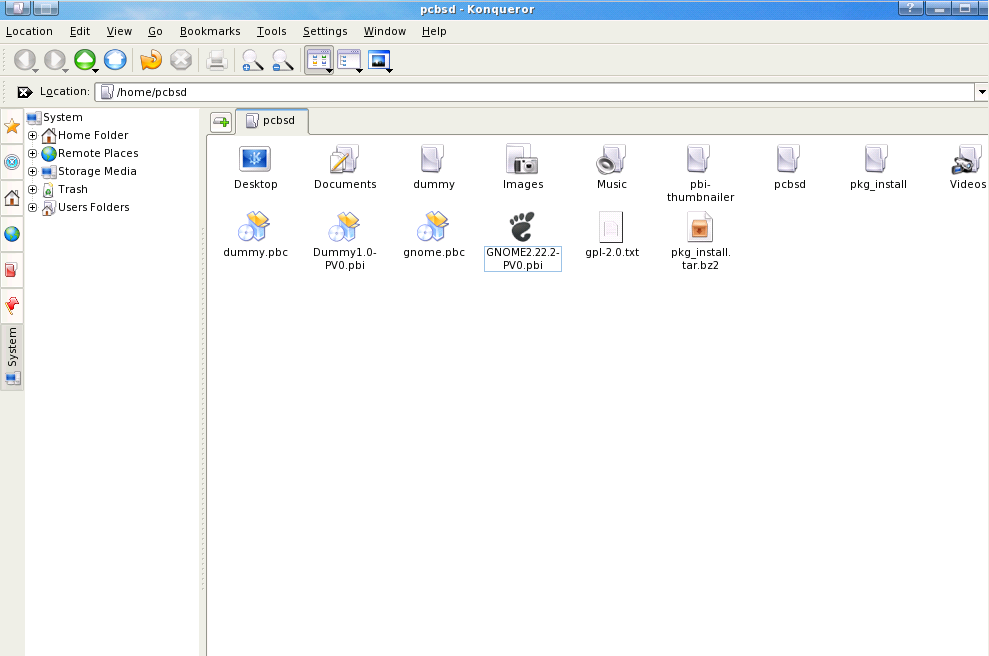The image size is (989, 656).
Task: Switch to Icon View mode
Action: [318, 61]
